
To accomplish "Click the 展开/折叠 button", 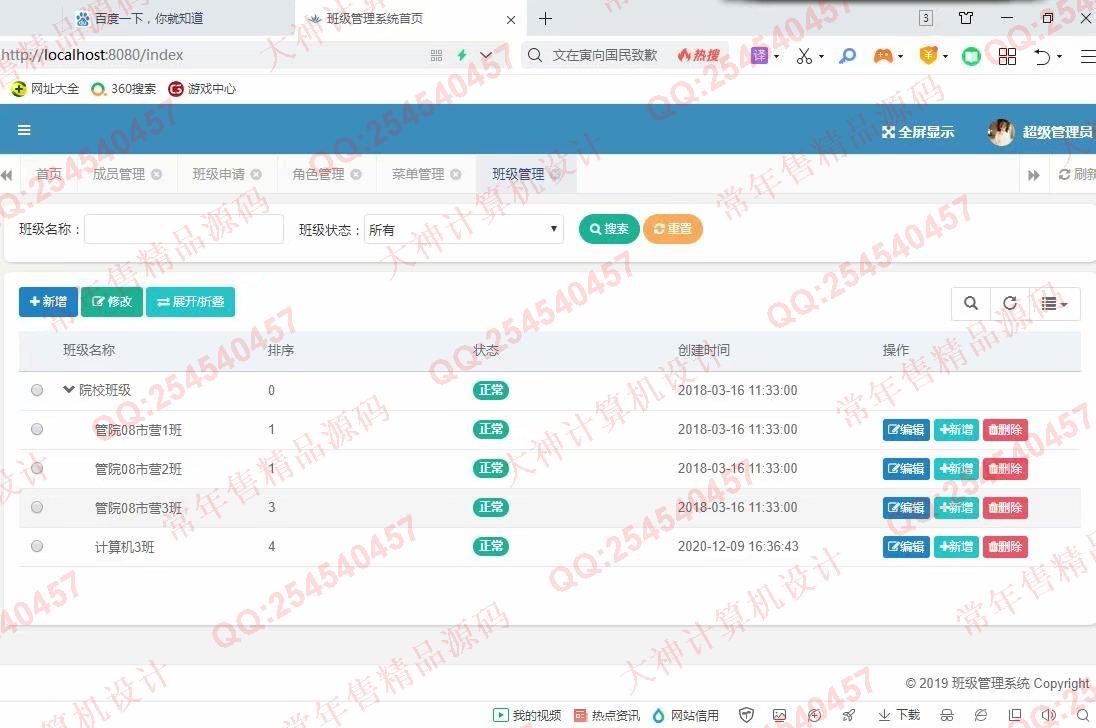I will (x=190, y=302).
